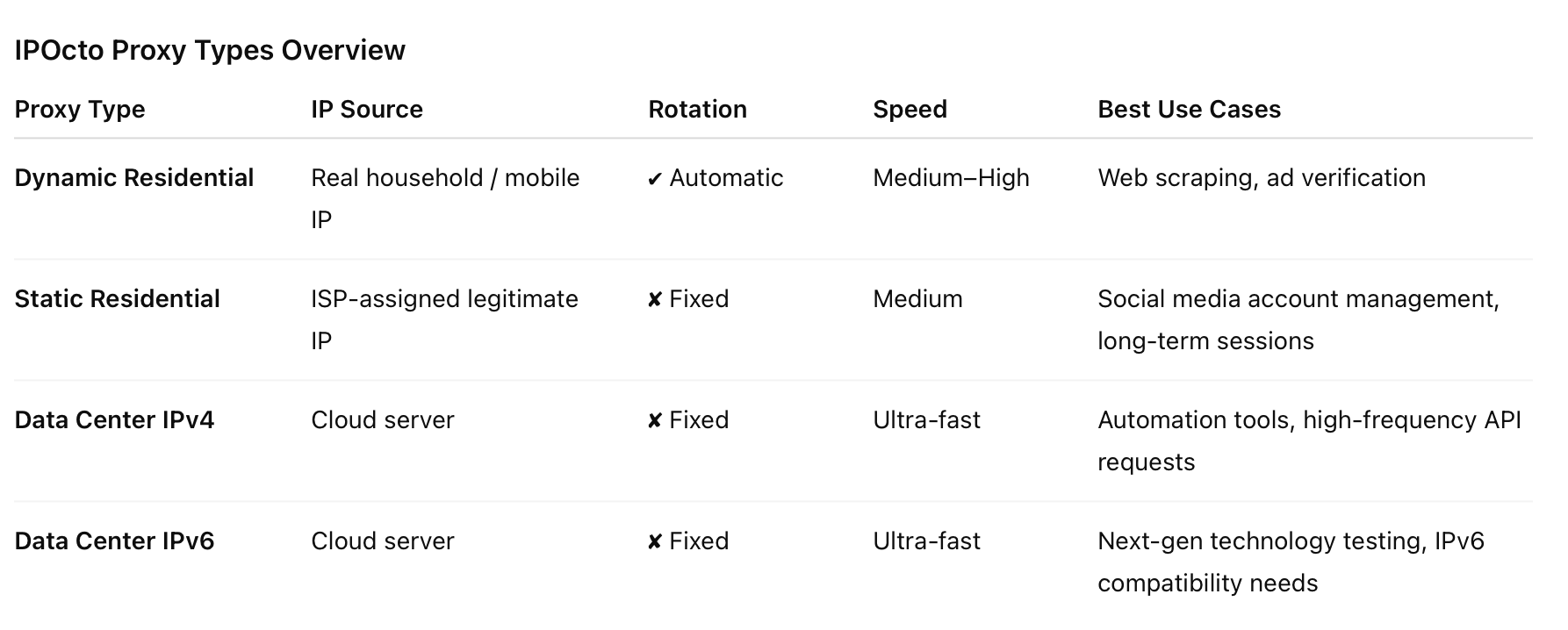The image size is (1568, 630).
Task: Select the IP Source column header
Action: point(367,110)
